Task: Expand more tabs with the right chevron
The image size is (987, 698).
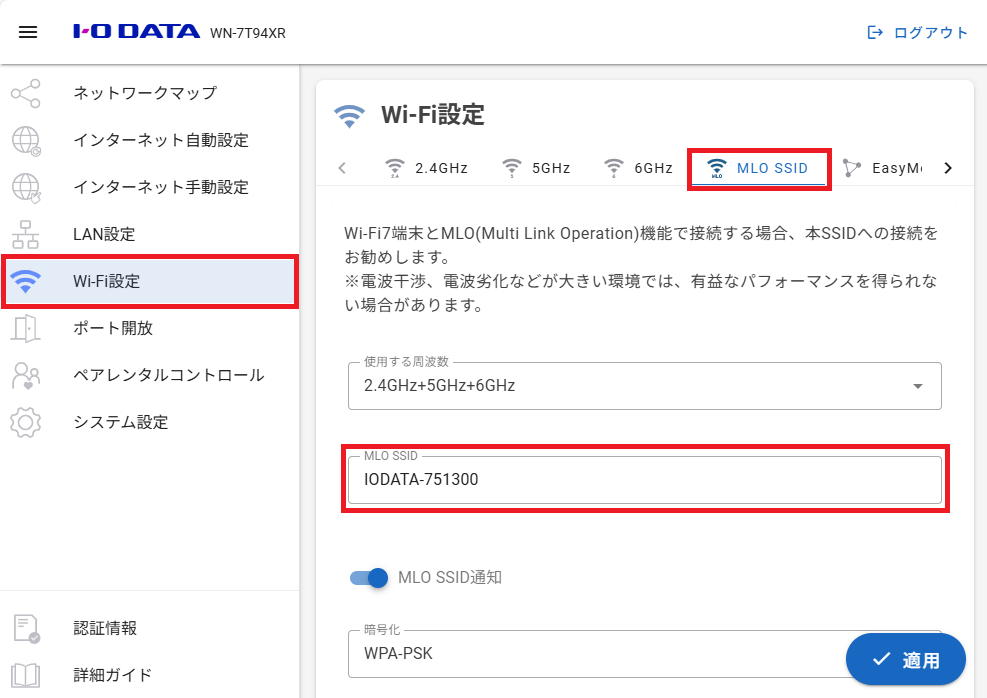Action: click(947, 168)
